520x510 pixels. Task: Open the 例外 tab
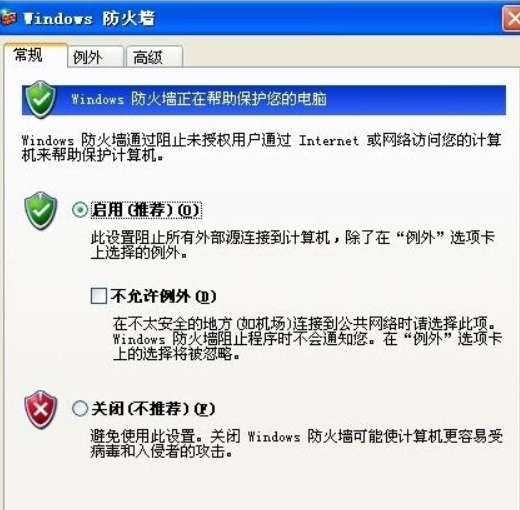[95, 57]
